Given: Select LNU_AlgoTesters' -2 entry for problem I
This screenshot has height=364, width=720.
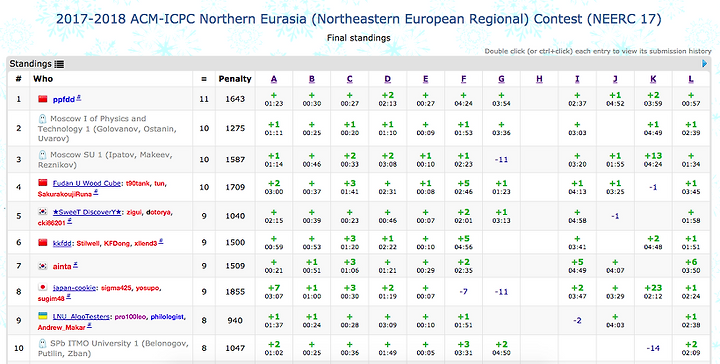Looking at the screenshot, I should click(x=577, y=320).
